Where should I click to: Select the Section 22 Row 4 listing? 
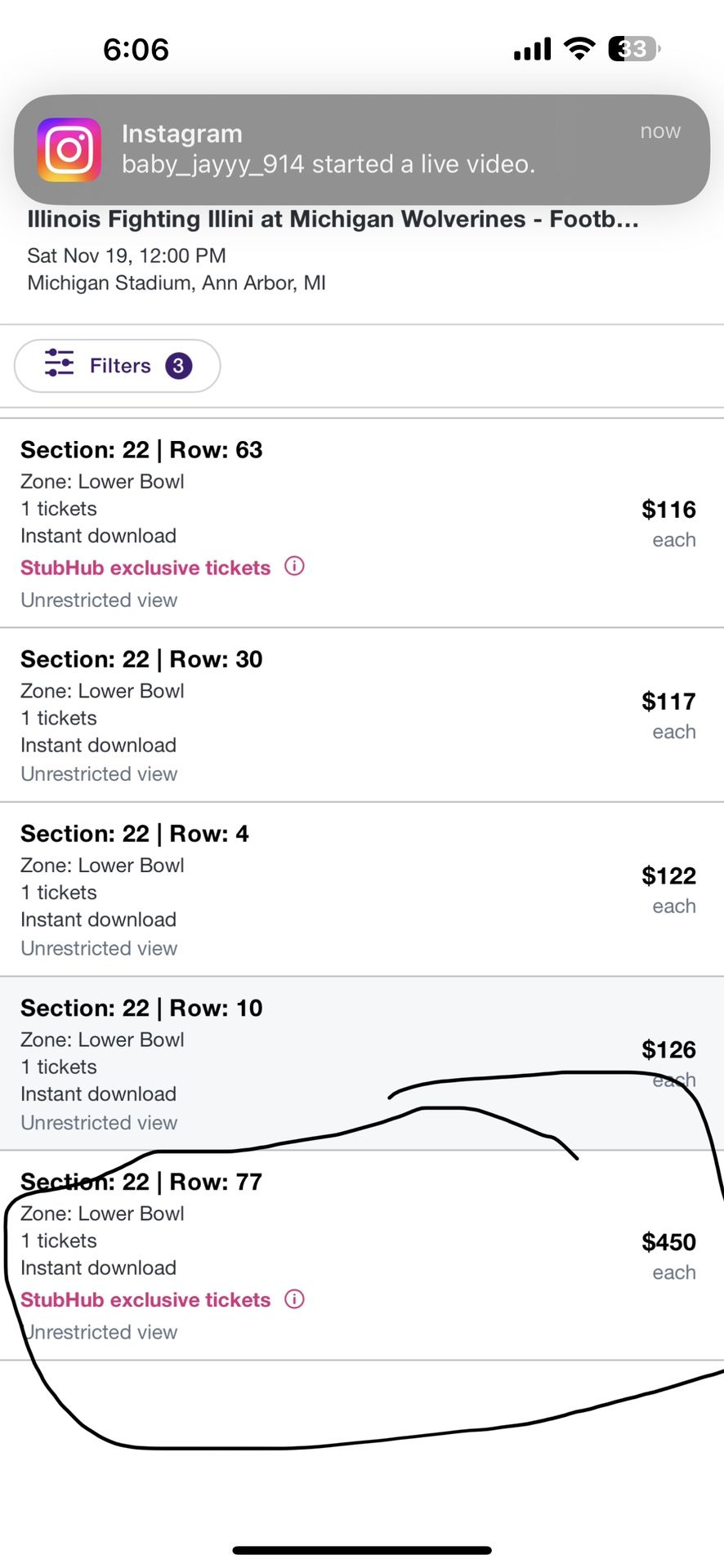362,889
